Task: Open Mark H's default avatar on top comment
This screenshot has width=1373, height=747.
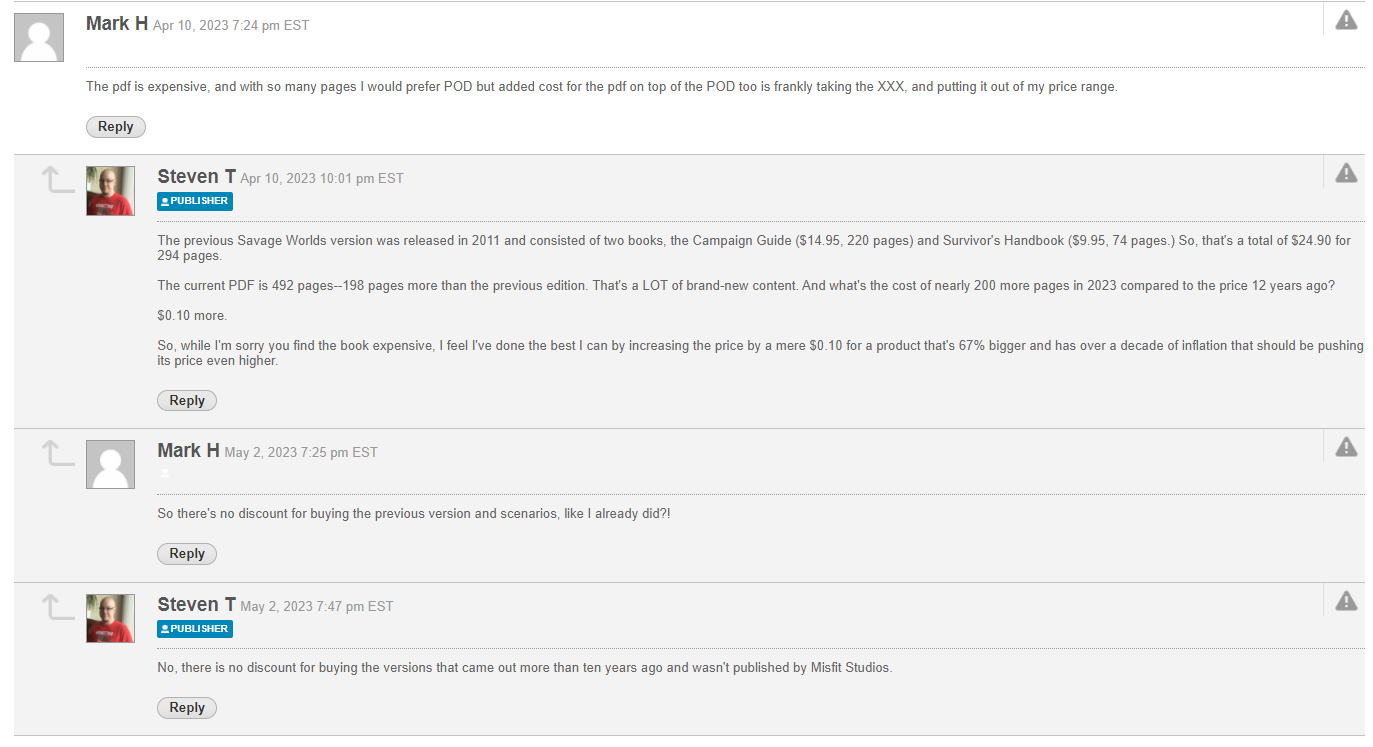Action: tap(39, 38)
